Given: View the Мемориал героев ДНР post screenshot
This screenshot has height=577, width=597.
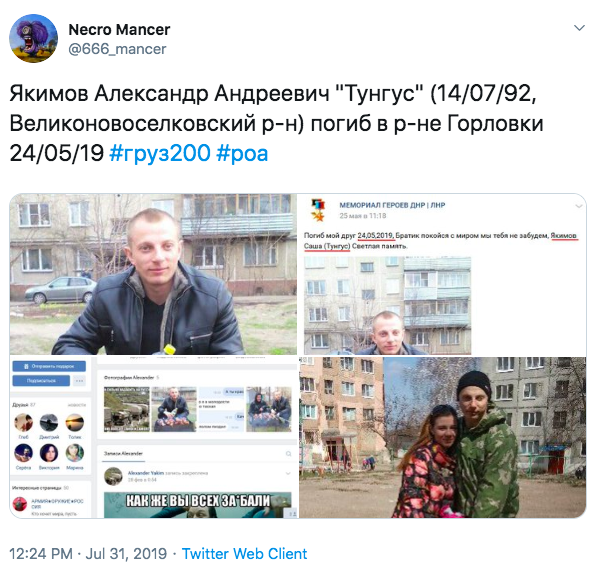Looking at the screenshot, I should point(442,274).
